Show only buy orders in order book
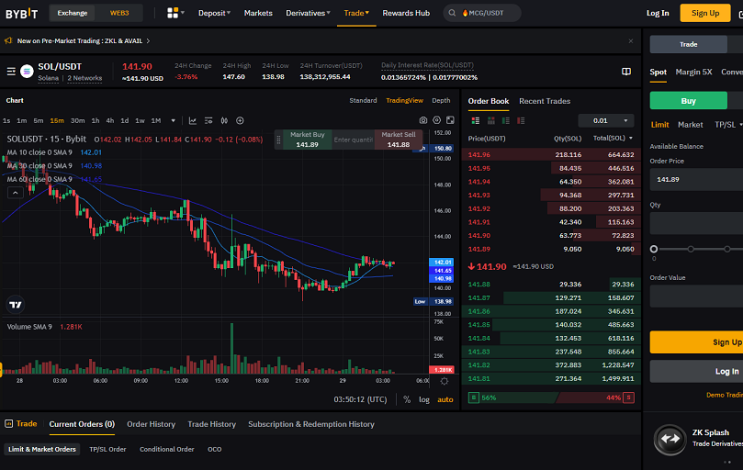Viewport: 743px width, 470px height. click(x=506, y=121)
